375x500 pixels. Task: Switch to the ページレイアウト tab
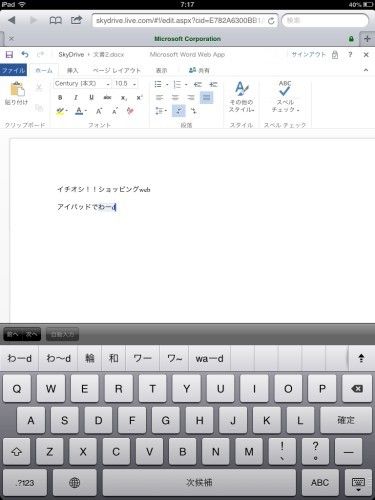click(x=116, y=70)
